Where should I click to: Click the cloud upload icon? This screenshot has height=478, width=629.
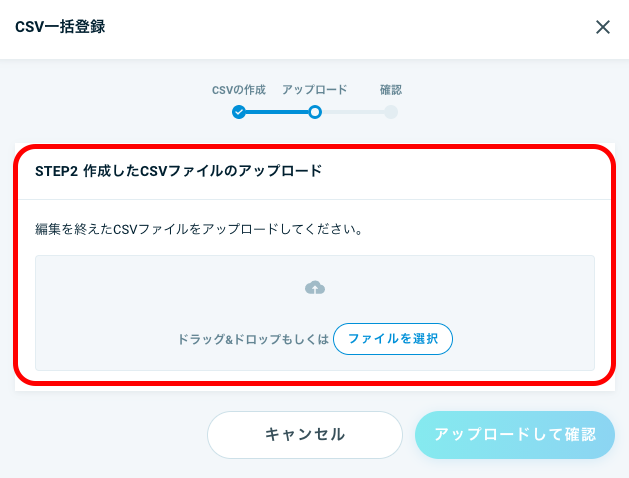click(315, 288)
